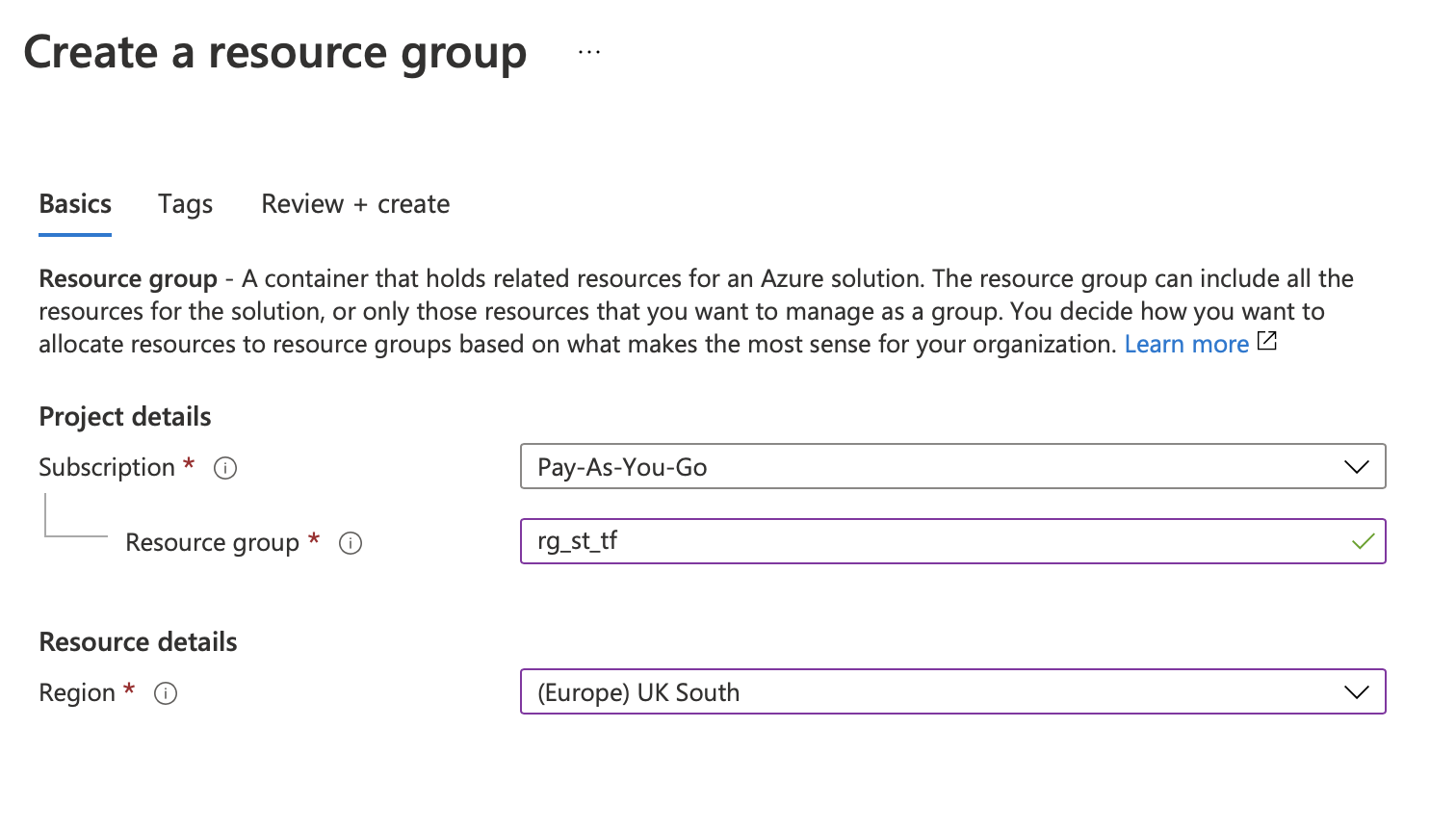Click the Region field label
Image resolution: width=1456 pixels, height=832 pixels.
[77, 693]
